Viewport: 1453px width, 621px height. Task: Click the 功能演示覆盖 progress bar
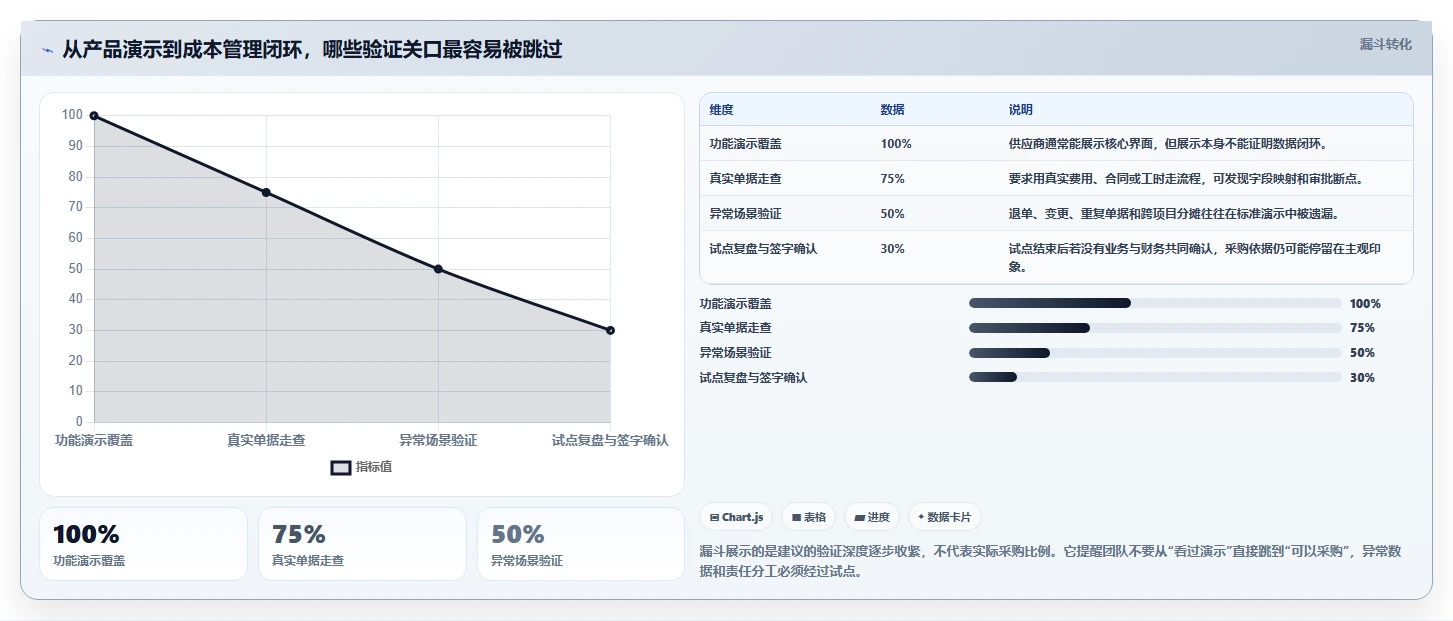(1155, 303)
